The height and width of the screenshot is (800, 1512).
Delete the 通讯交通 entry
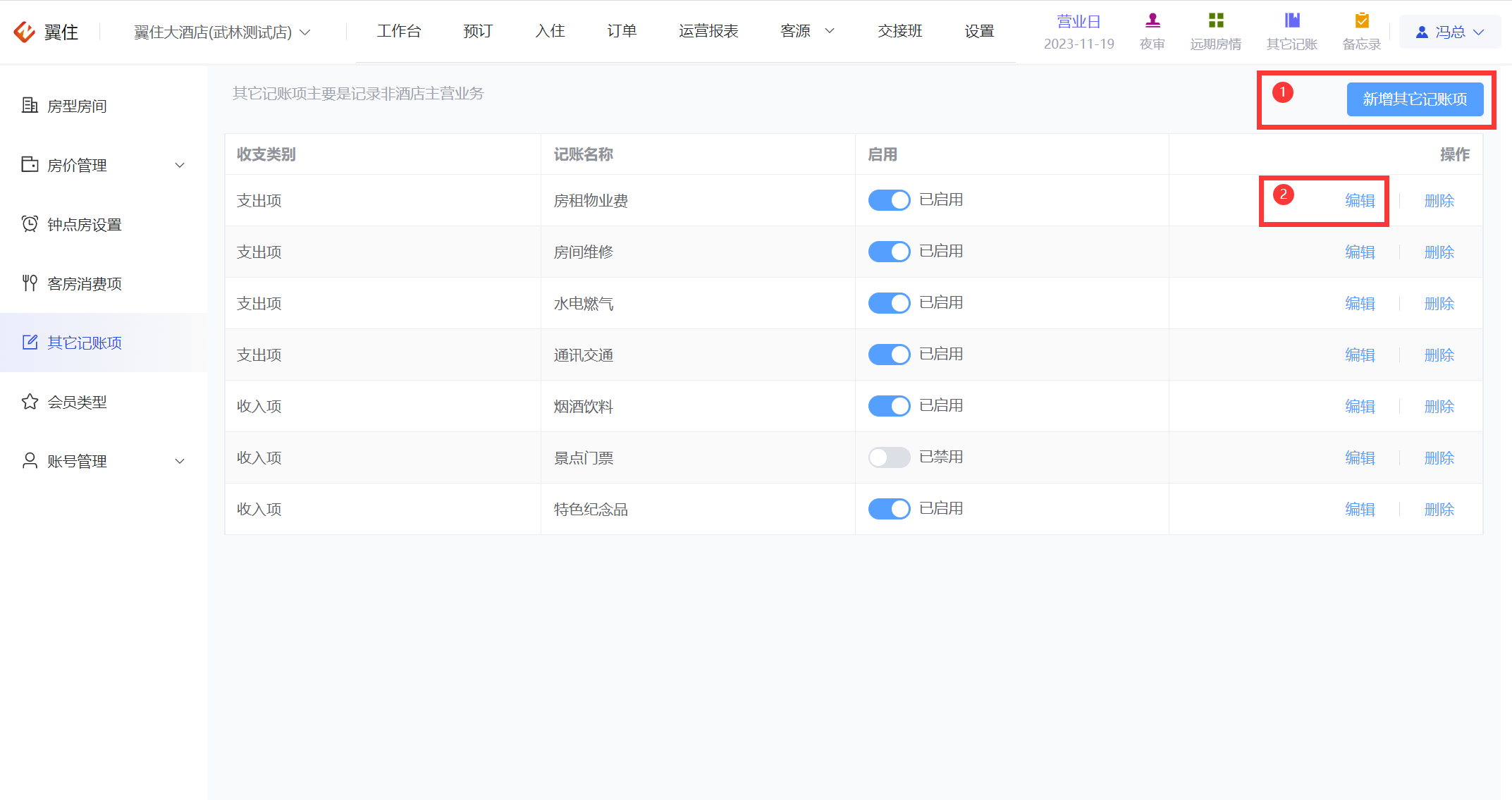click(1439, 355)
